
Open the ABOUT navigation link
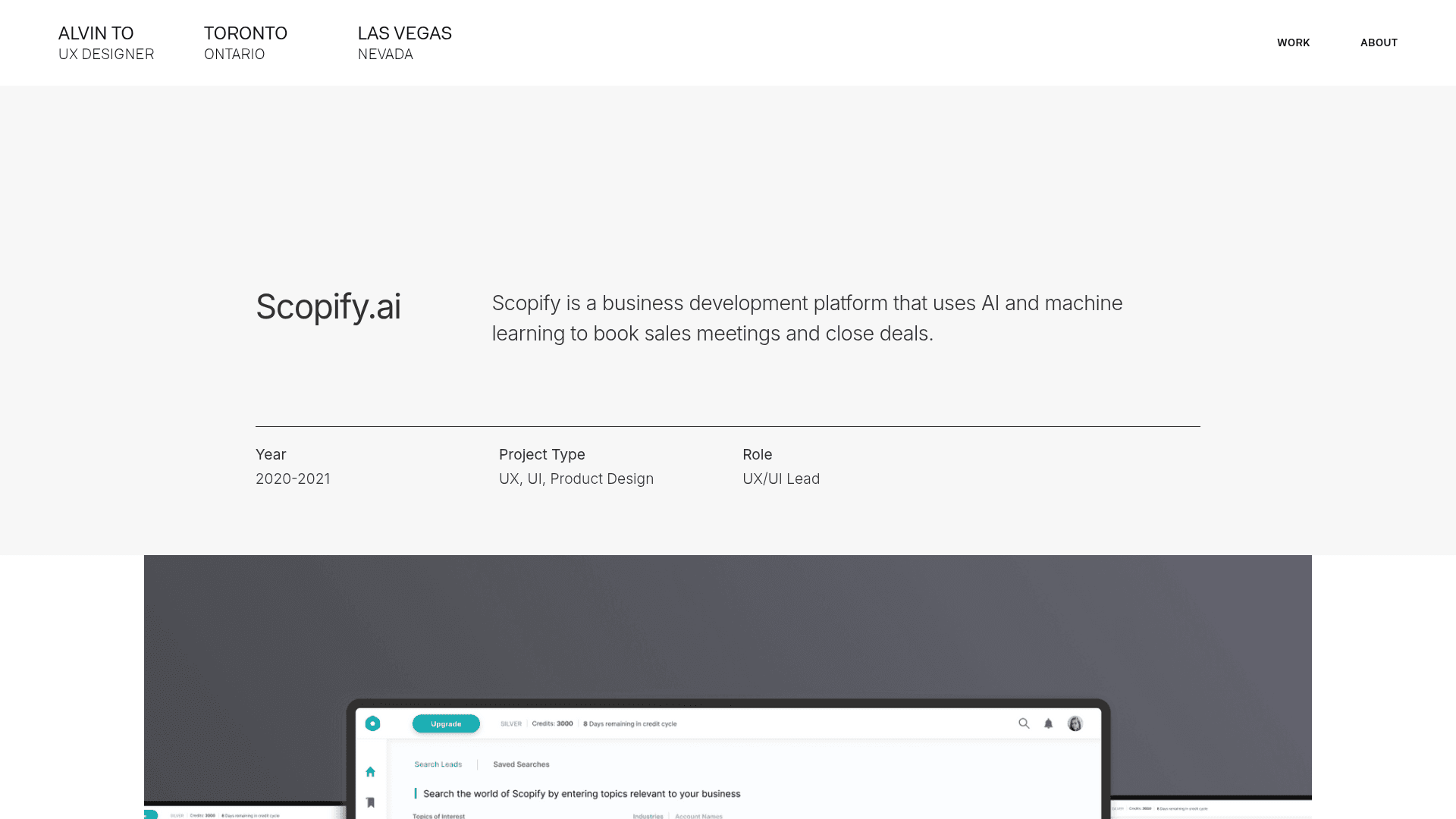click(1379, 42)
